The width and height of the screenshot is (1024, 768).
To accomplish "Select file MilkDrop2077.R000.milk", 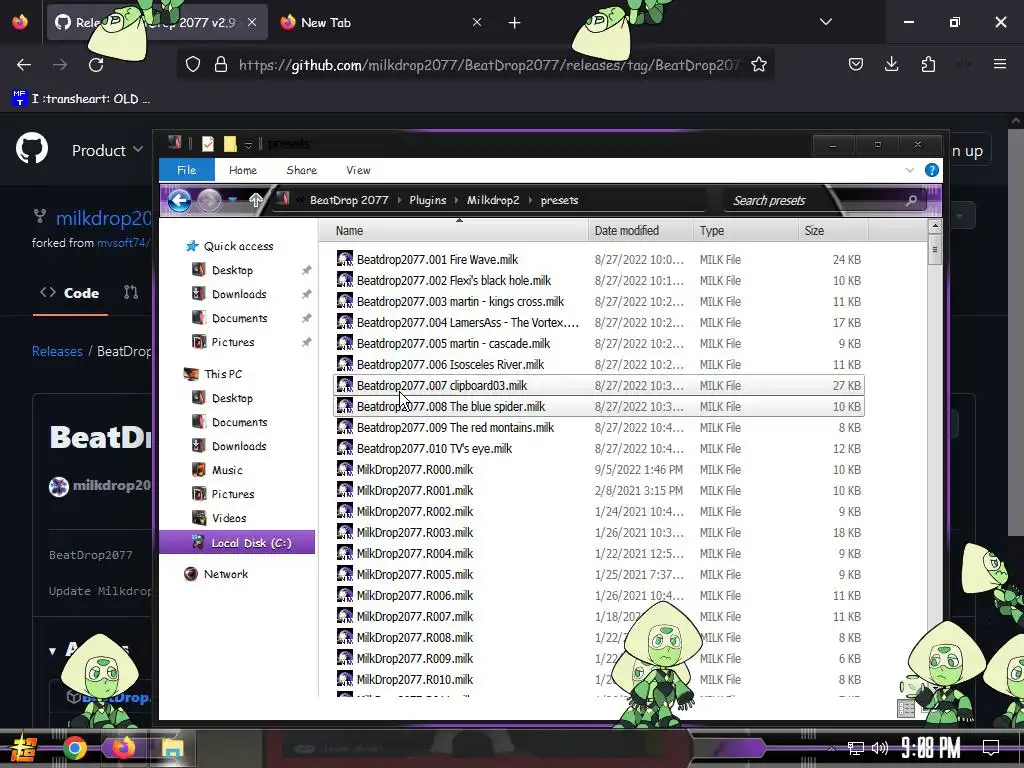I will [x=598, y=470].
